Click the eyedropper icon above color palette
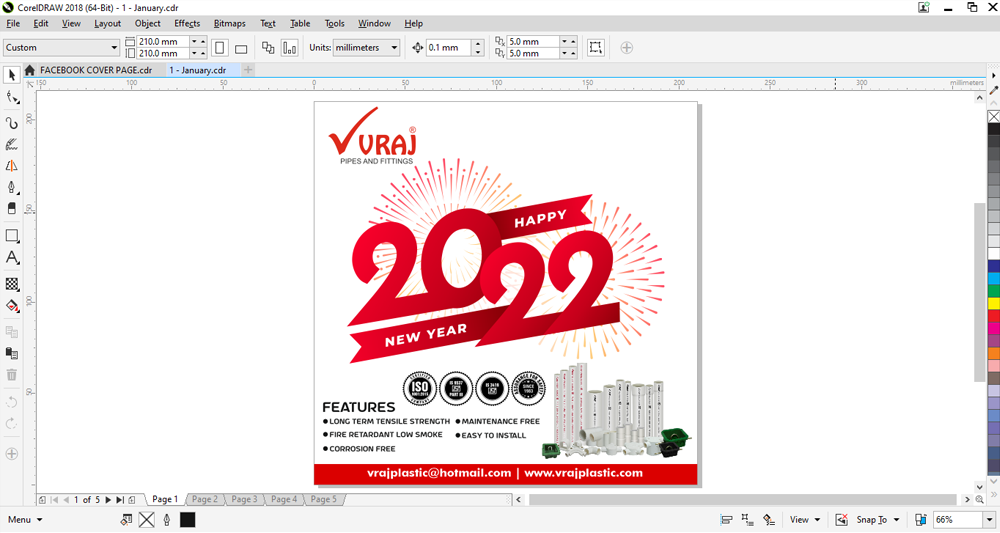This screenshot has width=1000, height=533. [994, 91]
